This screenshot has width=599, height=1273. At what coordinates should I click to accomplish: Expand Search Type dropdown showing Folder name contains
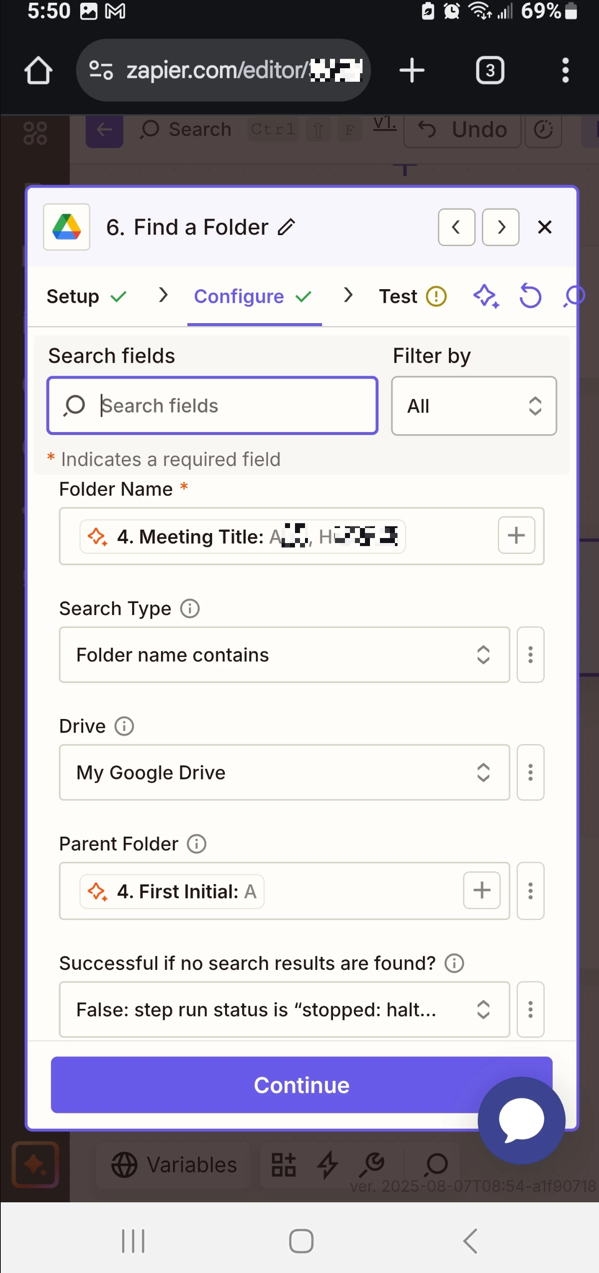point(284,655)
